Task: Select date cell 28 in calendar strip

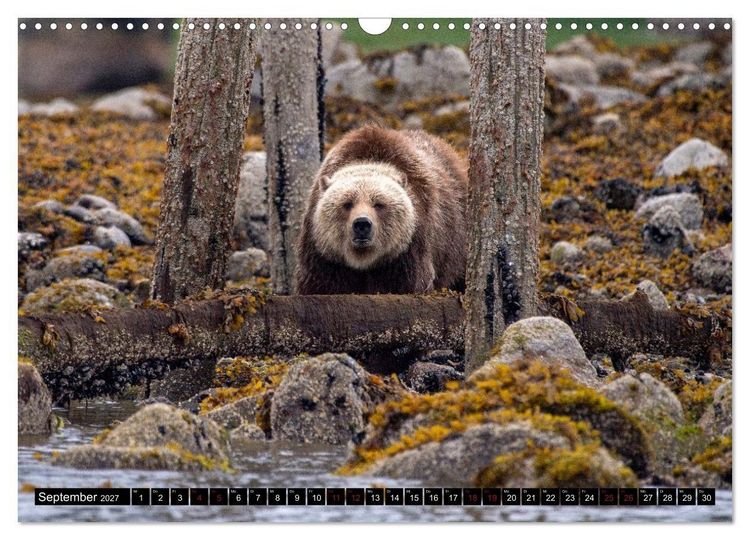Action: click(668, 497)
